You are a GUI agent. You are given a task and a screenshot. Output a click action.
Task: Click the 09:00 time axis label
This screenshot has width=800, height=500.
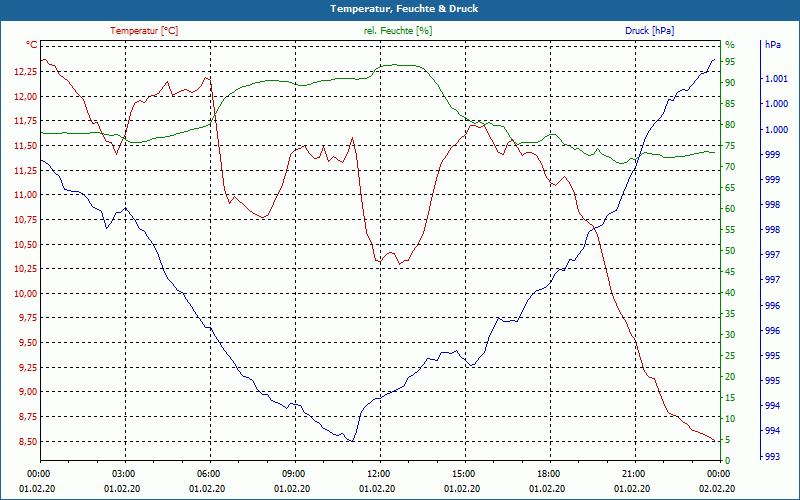(295, 474)
